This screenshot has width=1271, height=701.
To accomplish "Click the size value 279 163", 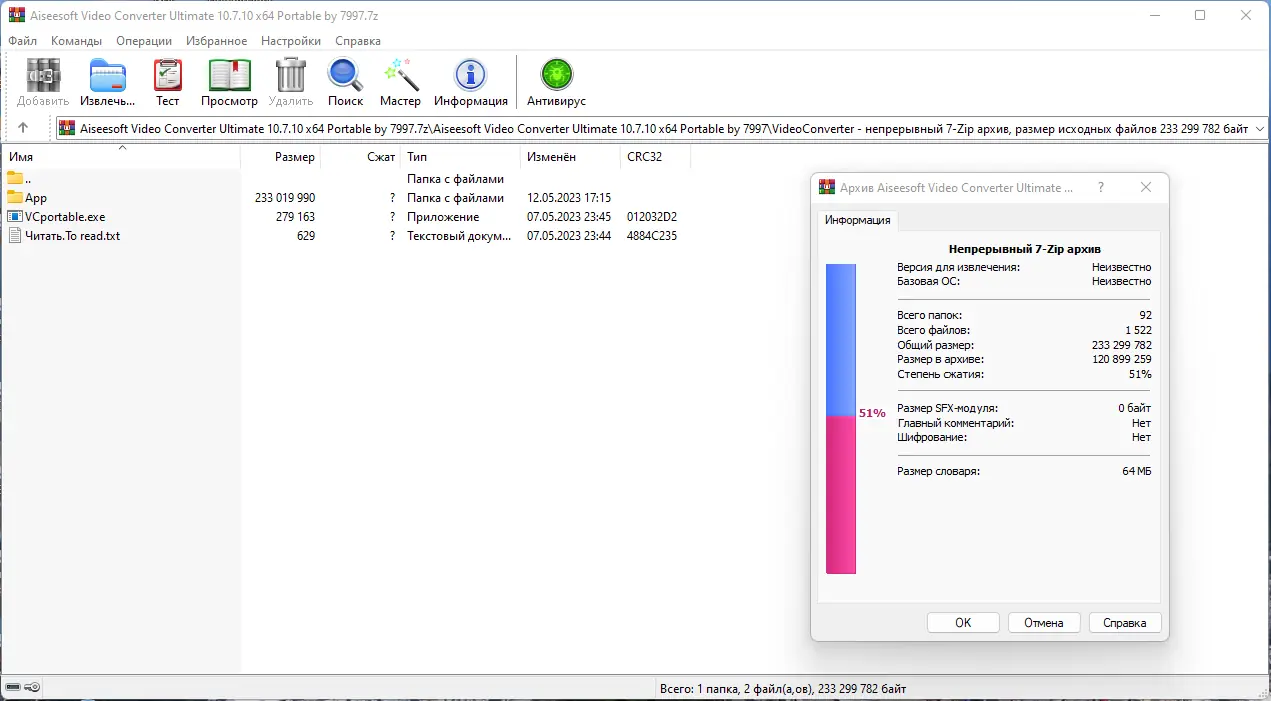I will [295, 217].
